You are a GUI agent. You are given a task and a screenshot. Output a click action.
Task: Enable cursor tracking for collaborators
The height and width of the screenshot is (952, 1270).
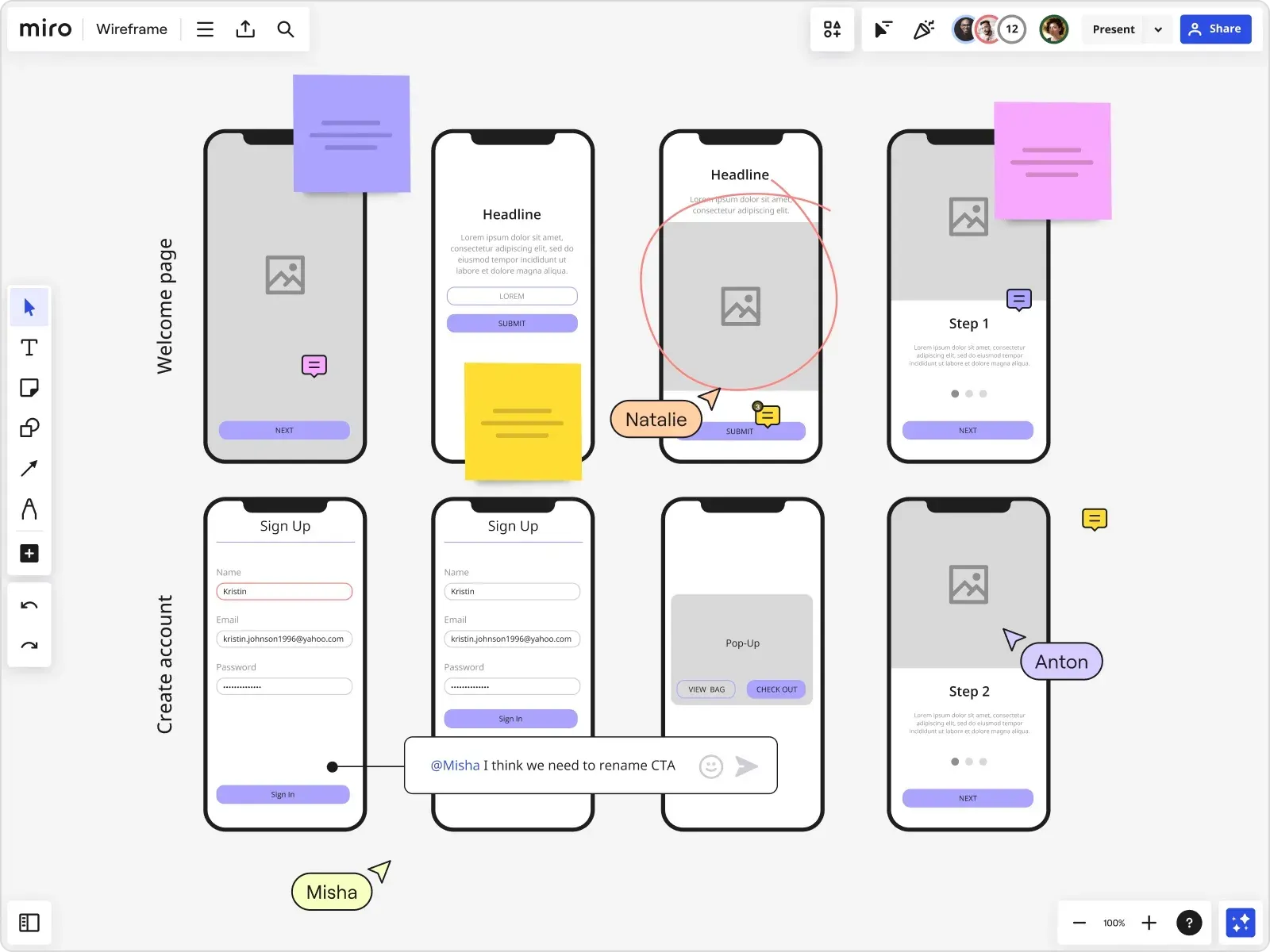pos(881,29)
